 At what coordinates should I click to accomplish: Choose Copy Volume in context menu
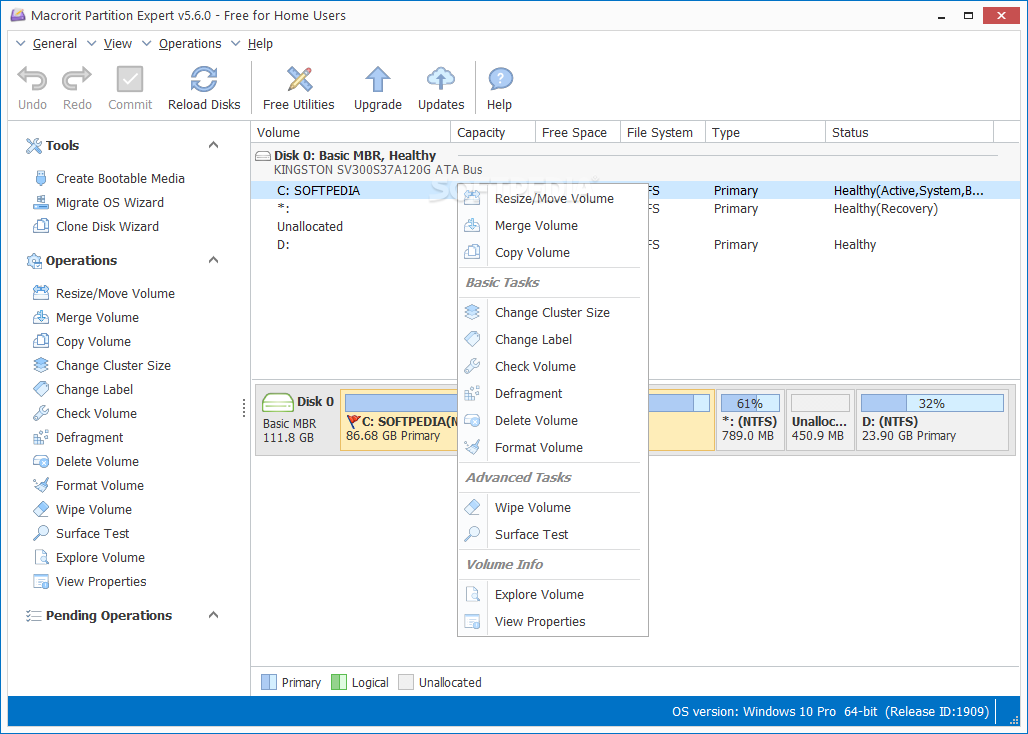tap(553, 252)
